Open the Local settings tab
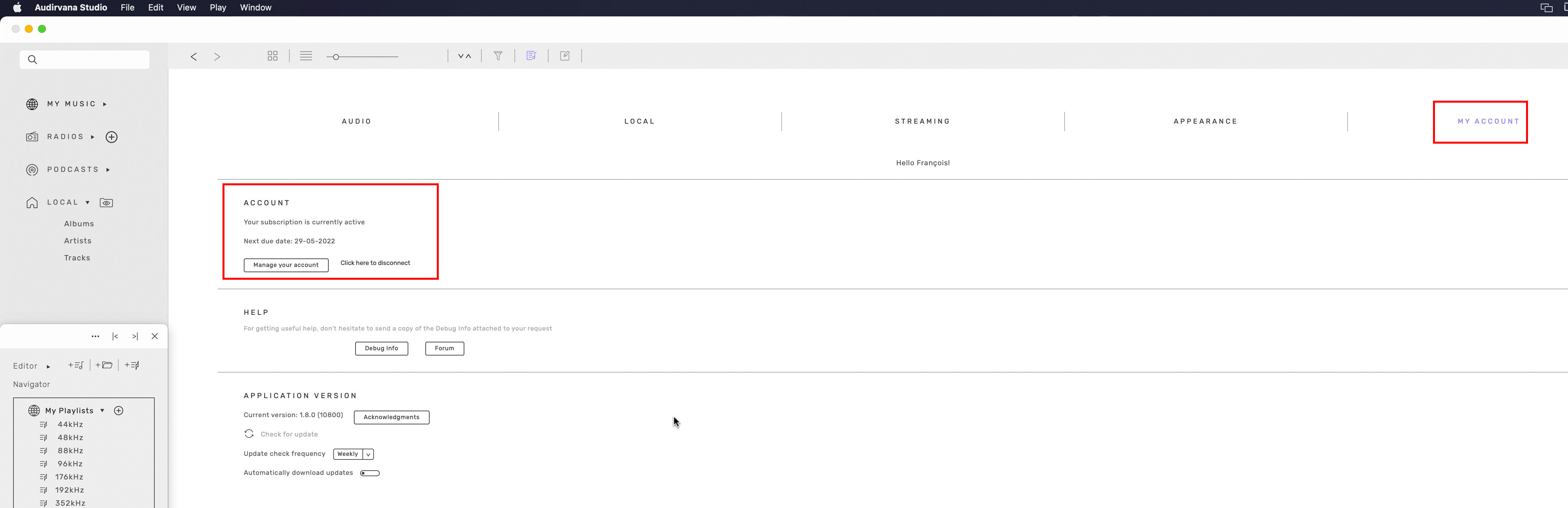The height and width of the screenshot is (508, 1568). [640, 121]
